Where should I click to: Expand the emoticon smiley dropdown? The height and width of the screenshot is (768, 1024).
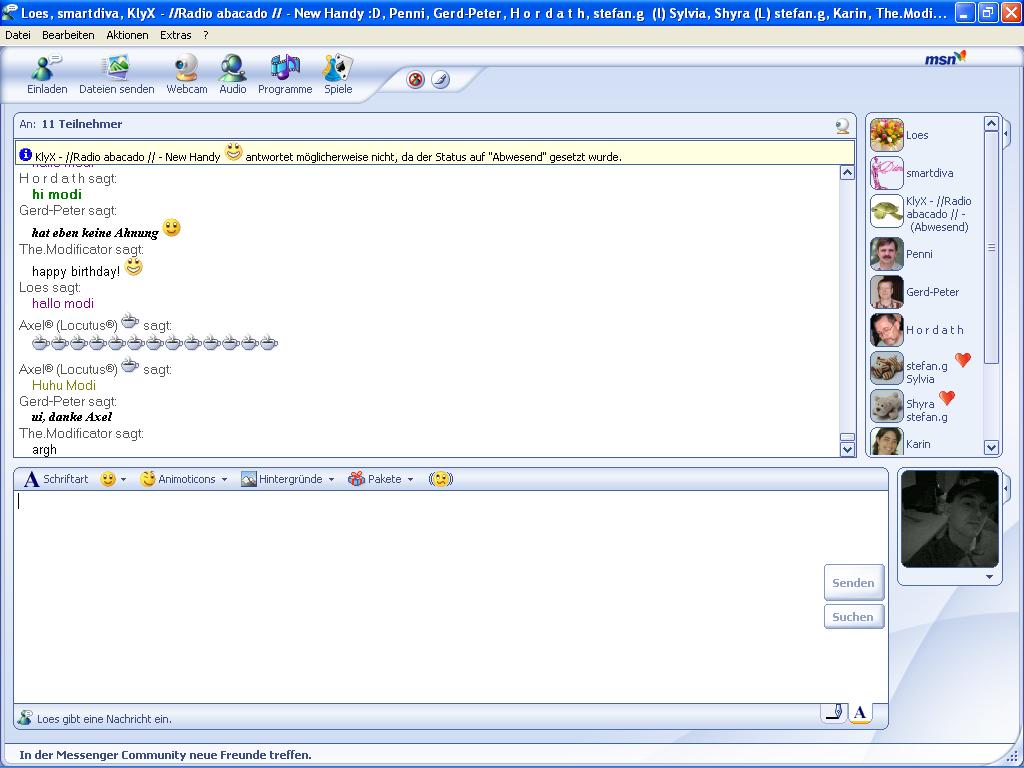pos(123,480)
